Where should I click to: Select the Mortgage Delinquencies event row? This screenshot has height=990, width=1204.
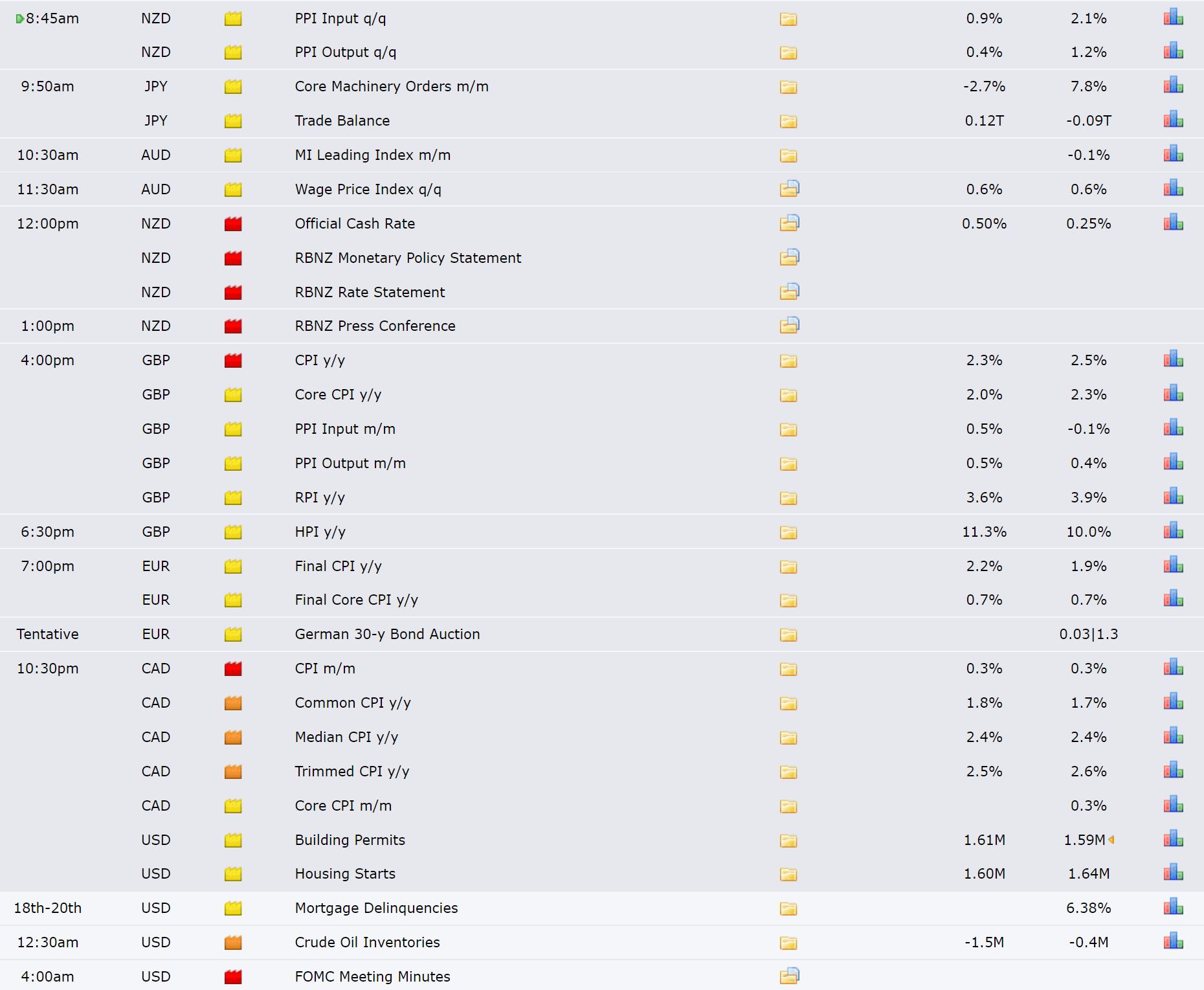(602, 908)
